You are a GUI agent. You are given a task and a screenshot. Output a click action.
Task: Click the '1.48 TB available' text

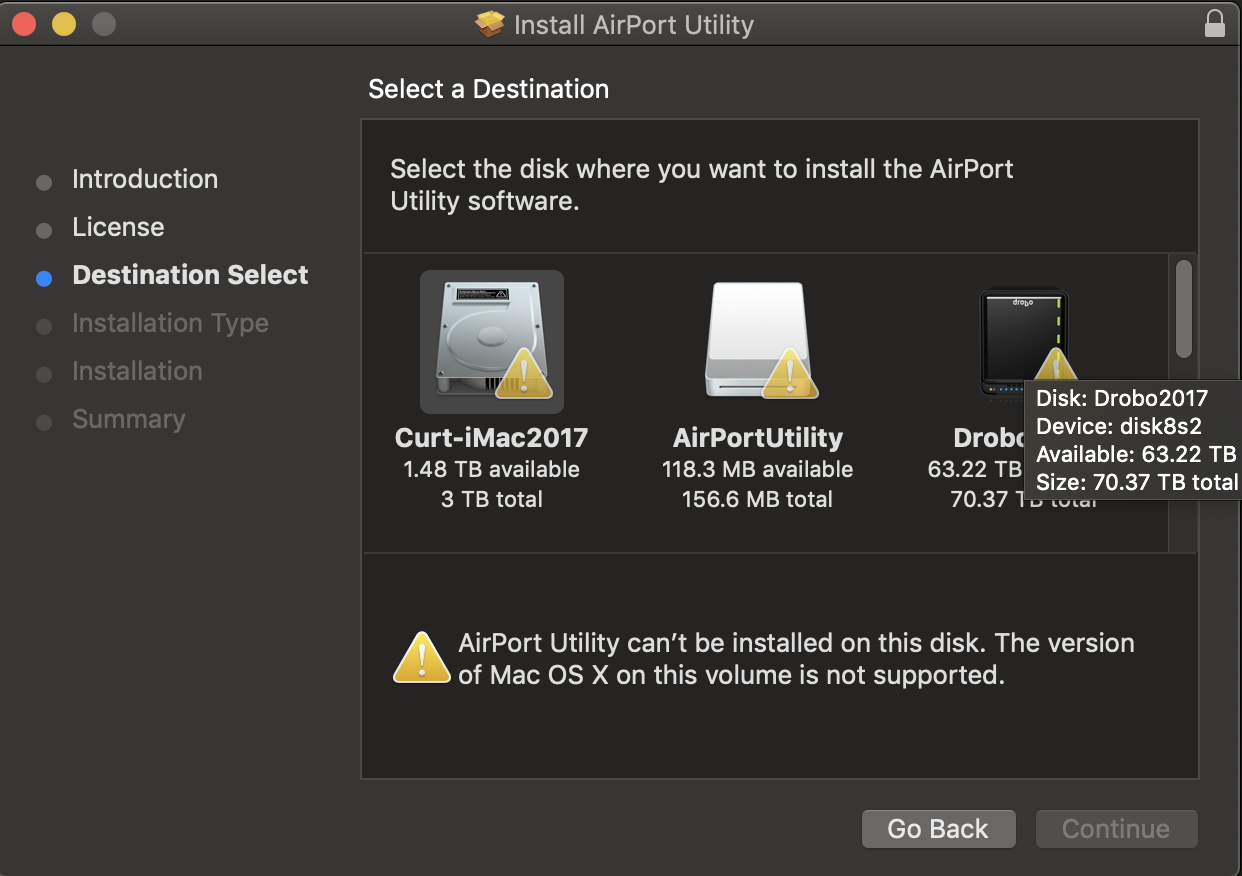click(492, 469)
